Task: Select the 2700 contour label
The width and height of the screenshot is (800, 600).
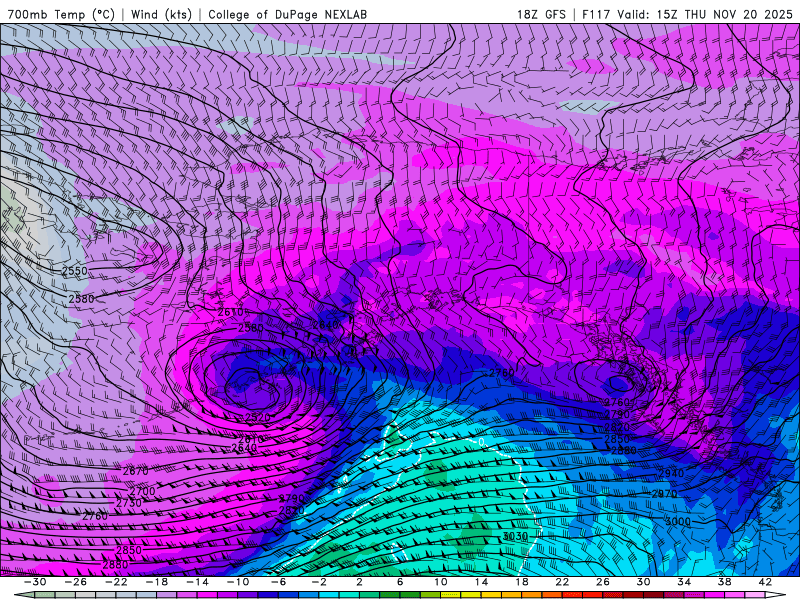Action: tap(142, 491)
